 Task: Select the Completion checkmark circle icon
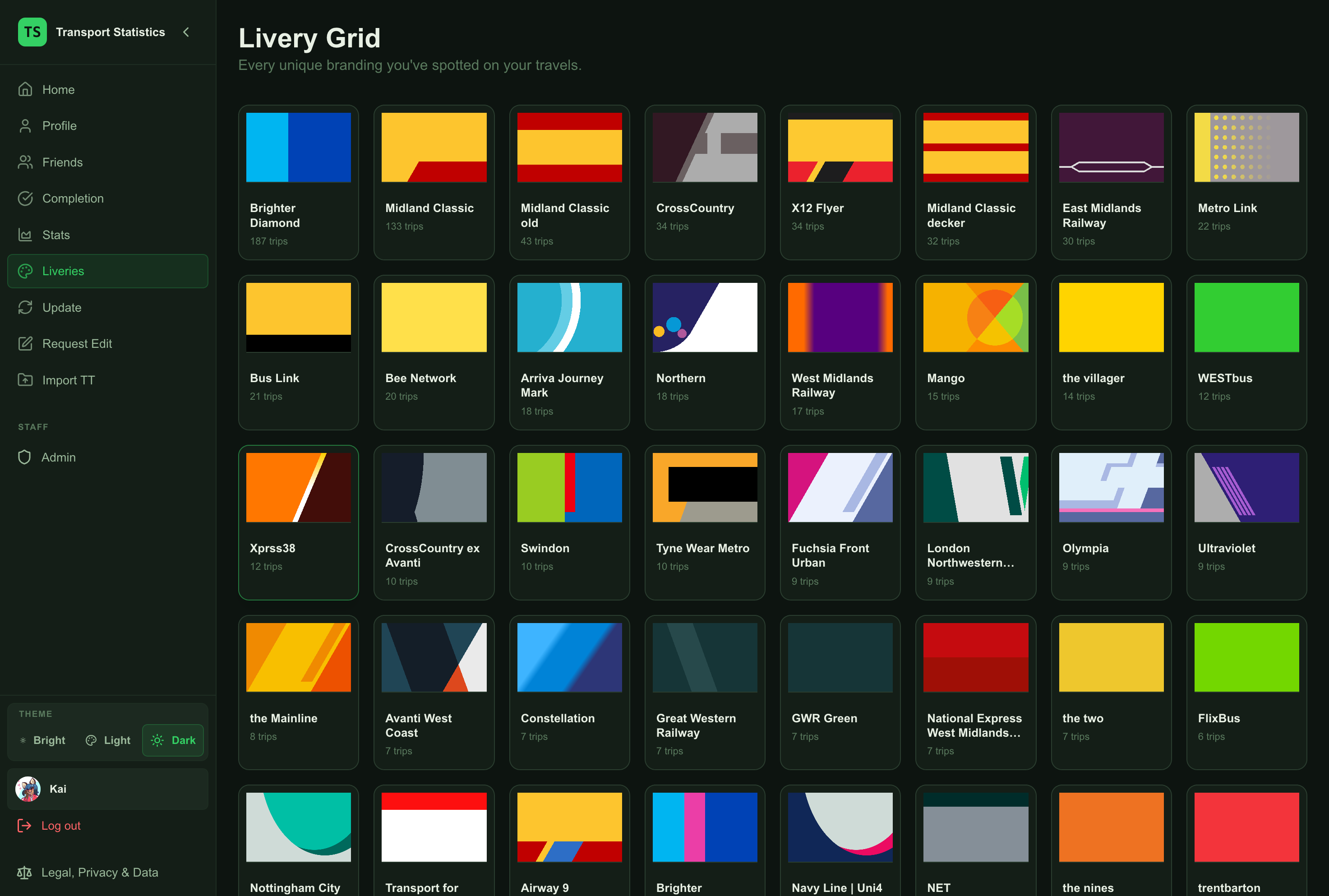25,199
